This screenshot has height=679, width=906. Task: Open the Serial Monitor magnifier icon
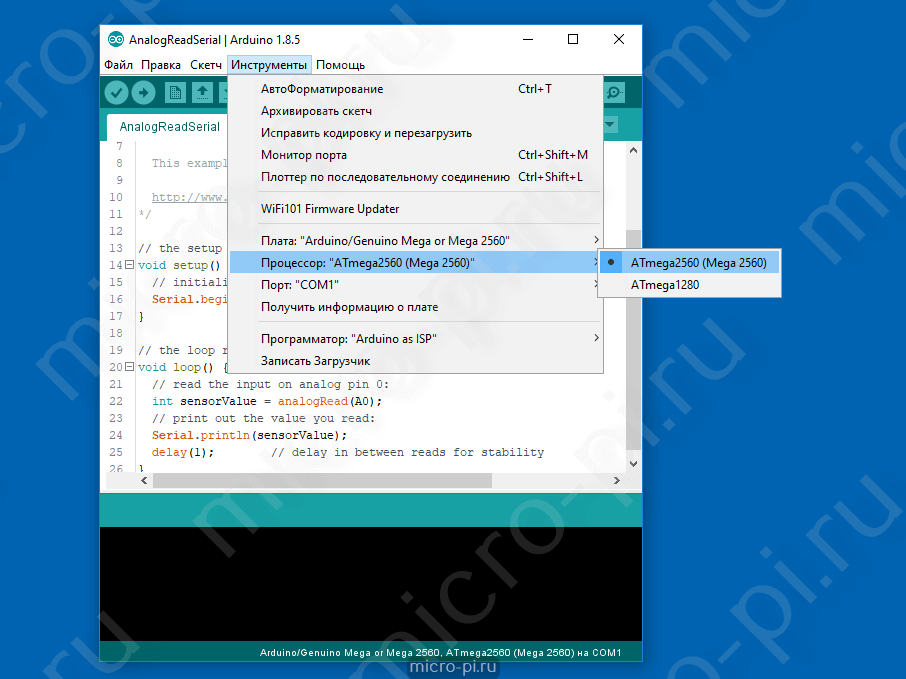(x=614, y=93)
